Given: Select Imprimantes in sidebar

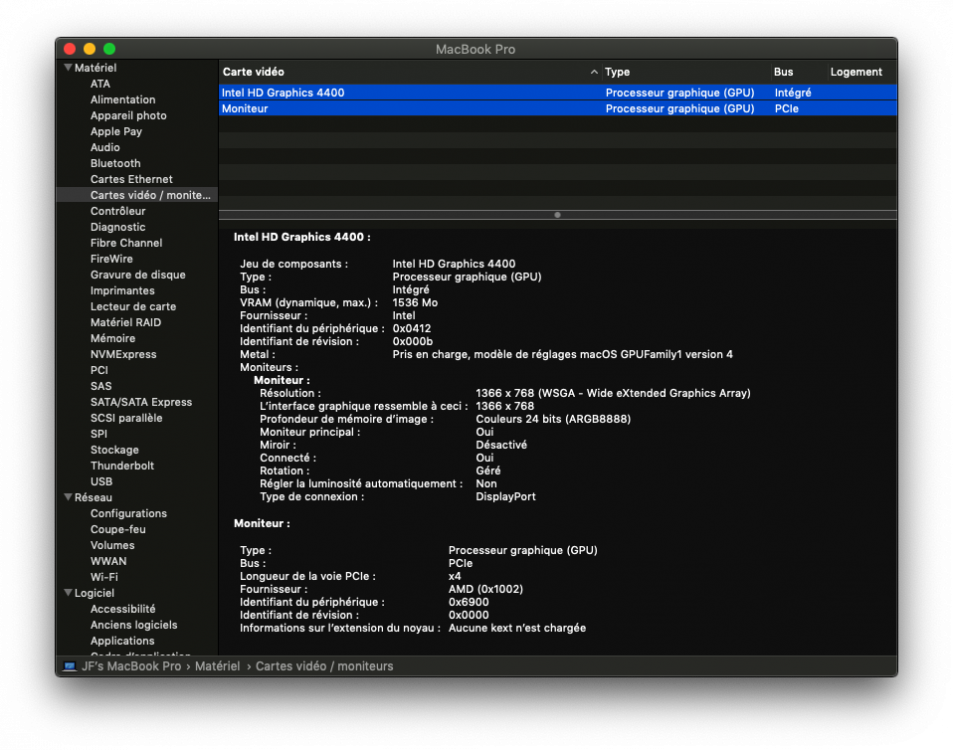Looking at the screenshot, I should point(122,291).
